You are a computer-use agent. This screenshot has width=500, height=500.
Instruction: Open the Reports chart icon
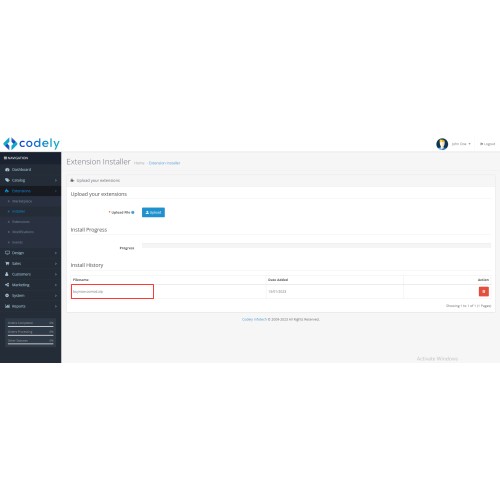(x=7, y=306)
